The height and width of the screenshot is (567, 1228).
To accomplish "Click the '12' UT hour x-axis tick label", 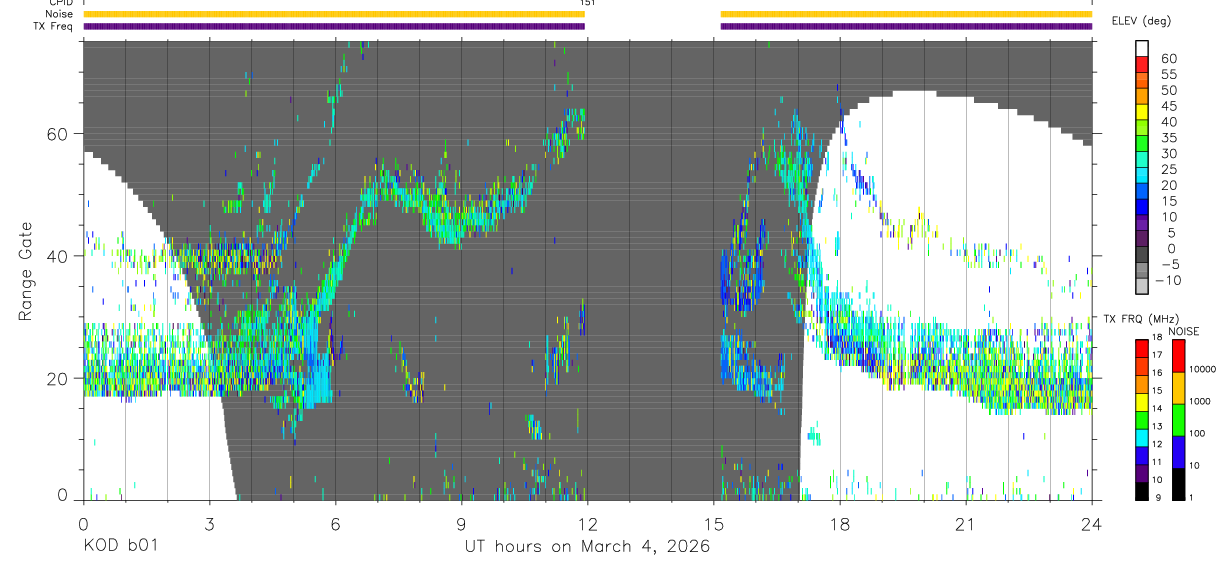I will coord(587,522).
